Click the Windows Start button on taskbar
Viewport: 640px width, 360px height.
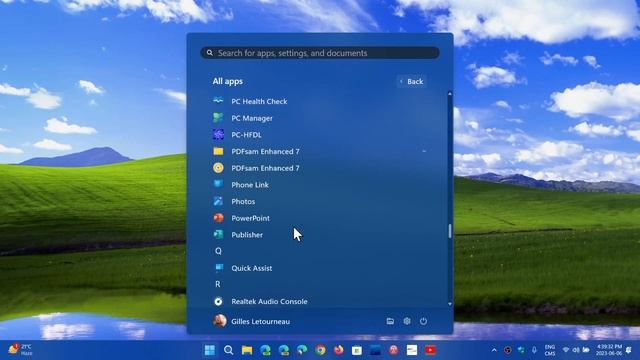pos(210,350)
